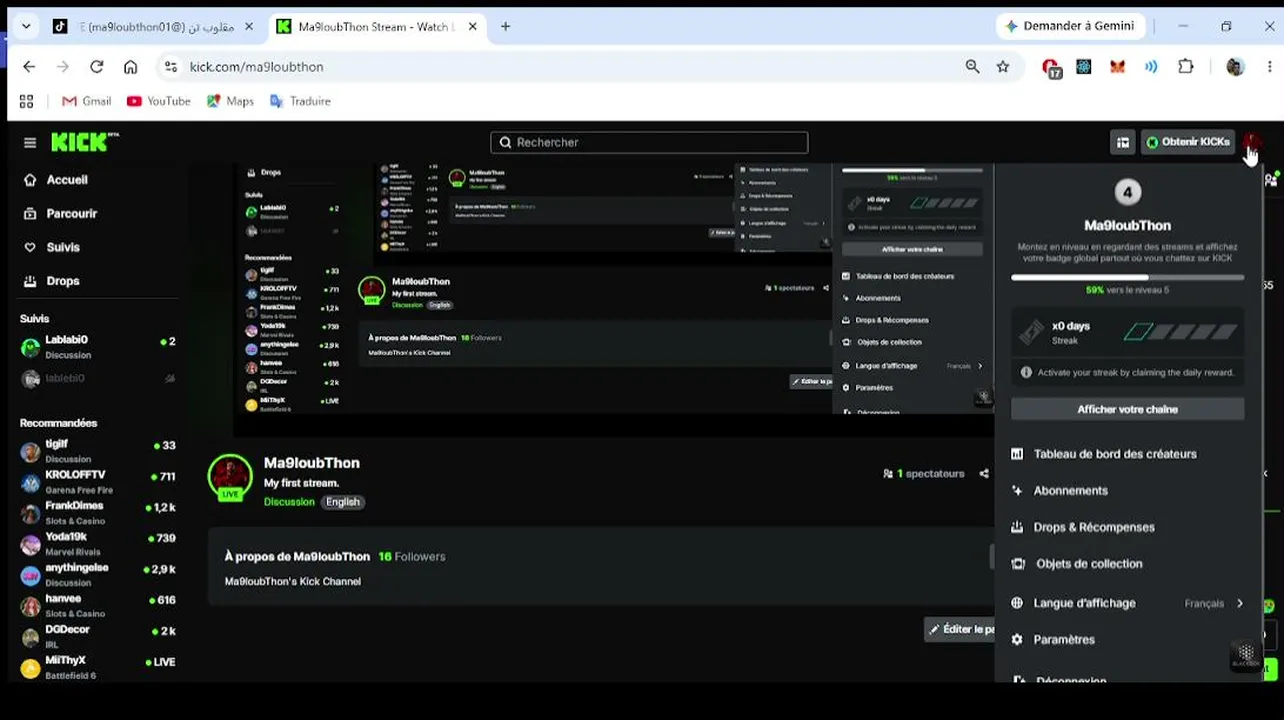Click the Obtenir KICKs button
The height and width of the screenshot is (720, 1284).
[x=1188, y=142]
